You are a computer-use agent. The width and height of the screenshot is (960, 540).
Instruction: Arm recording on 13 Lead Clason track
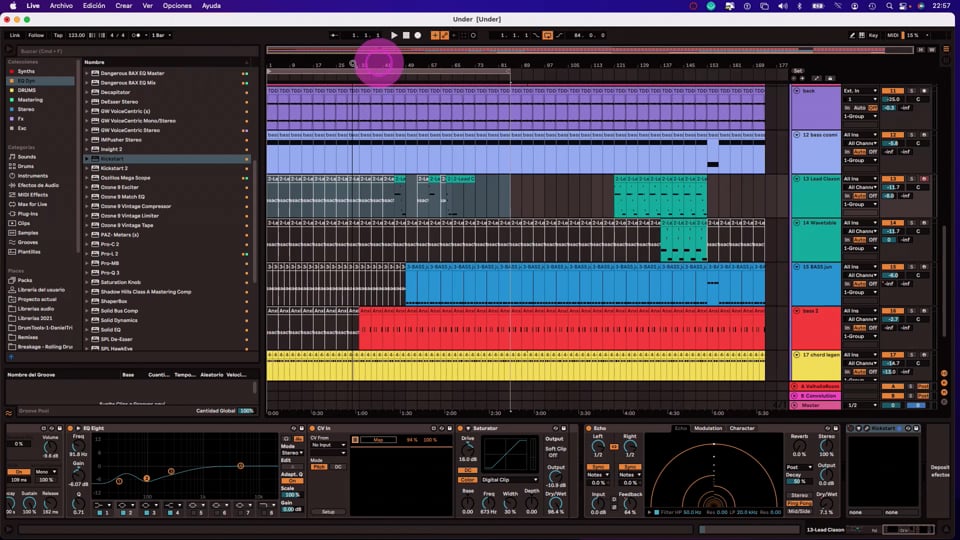[924, 179]
